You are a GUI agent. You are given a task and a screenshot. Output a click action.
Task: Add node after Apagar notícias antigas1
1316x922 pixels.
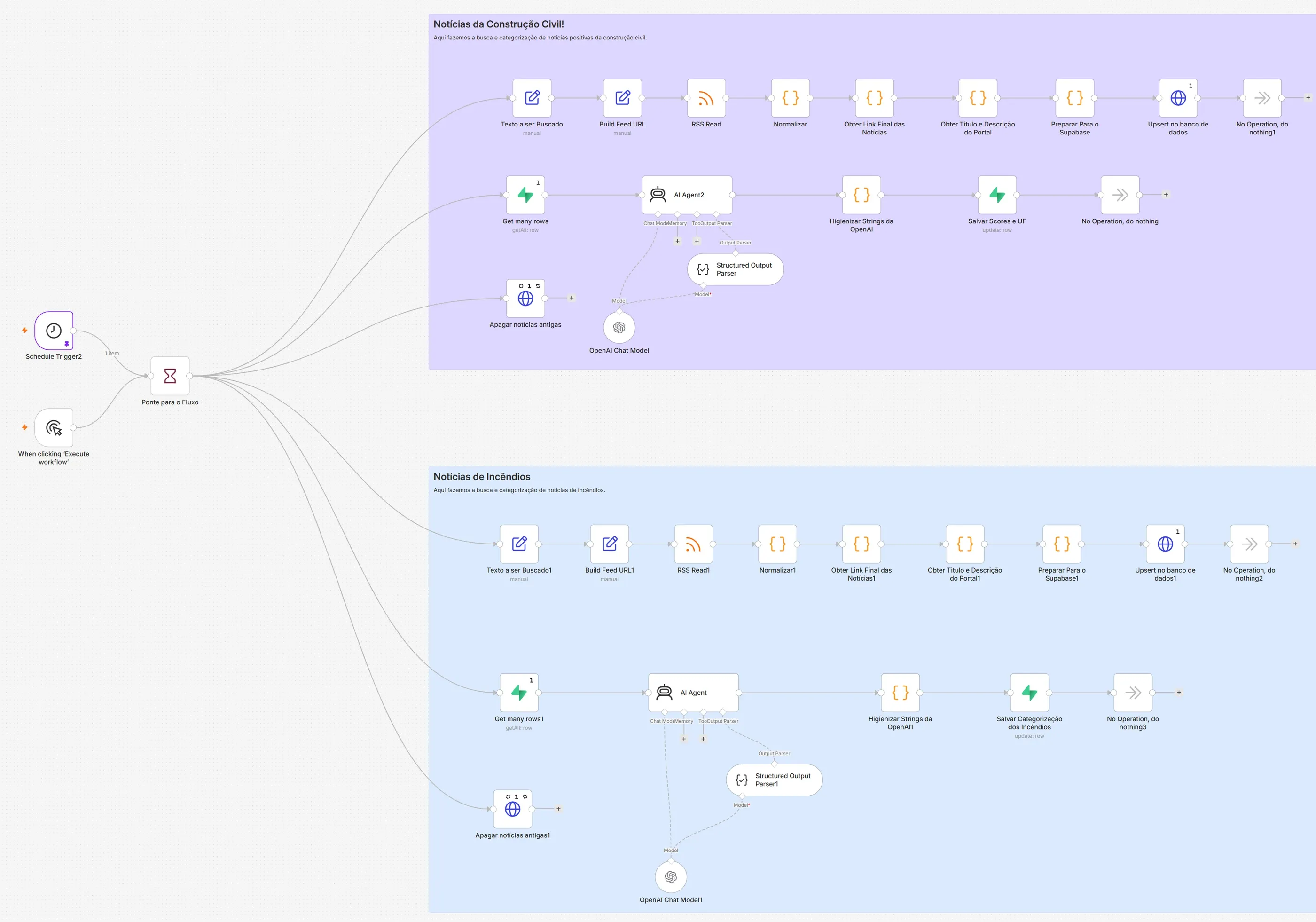[559, 809]
